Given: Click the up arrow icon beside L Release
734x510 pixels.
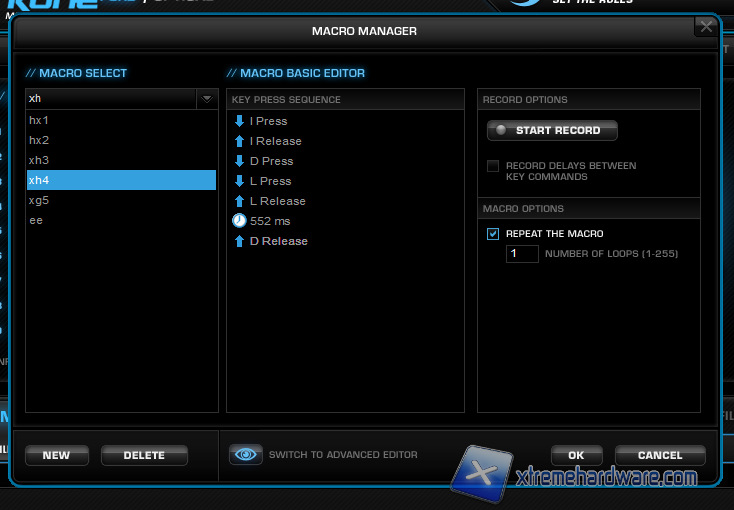Looking at the screenshot, I should coord(239,201).
